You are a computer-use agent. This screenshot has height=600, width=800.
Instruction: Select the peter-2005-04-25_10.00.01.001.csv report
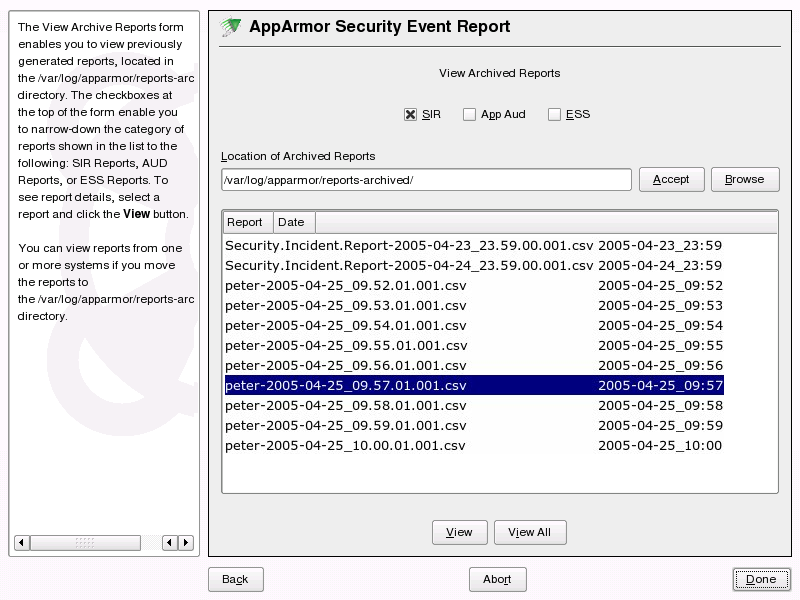click(x=400, y=445)
